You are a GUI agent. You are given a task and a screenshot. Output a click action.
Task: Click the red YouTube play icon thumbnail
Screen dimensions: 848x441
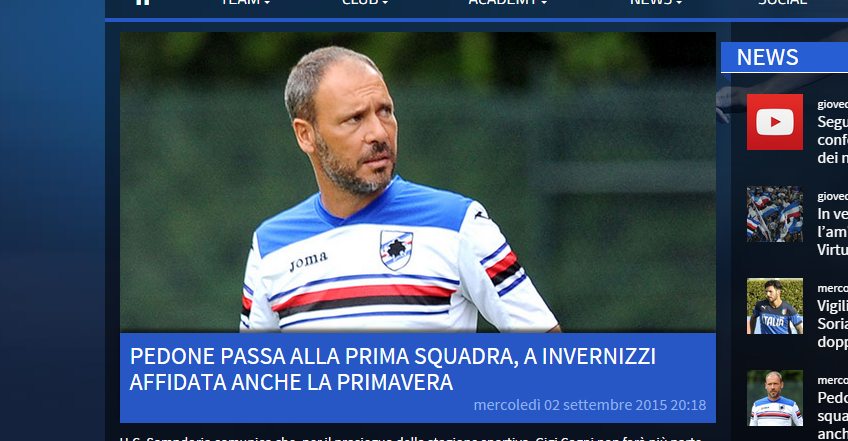pos(775,122)
